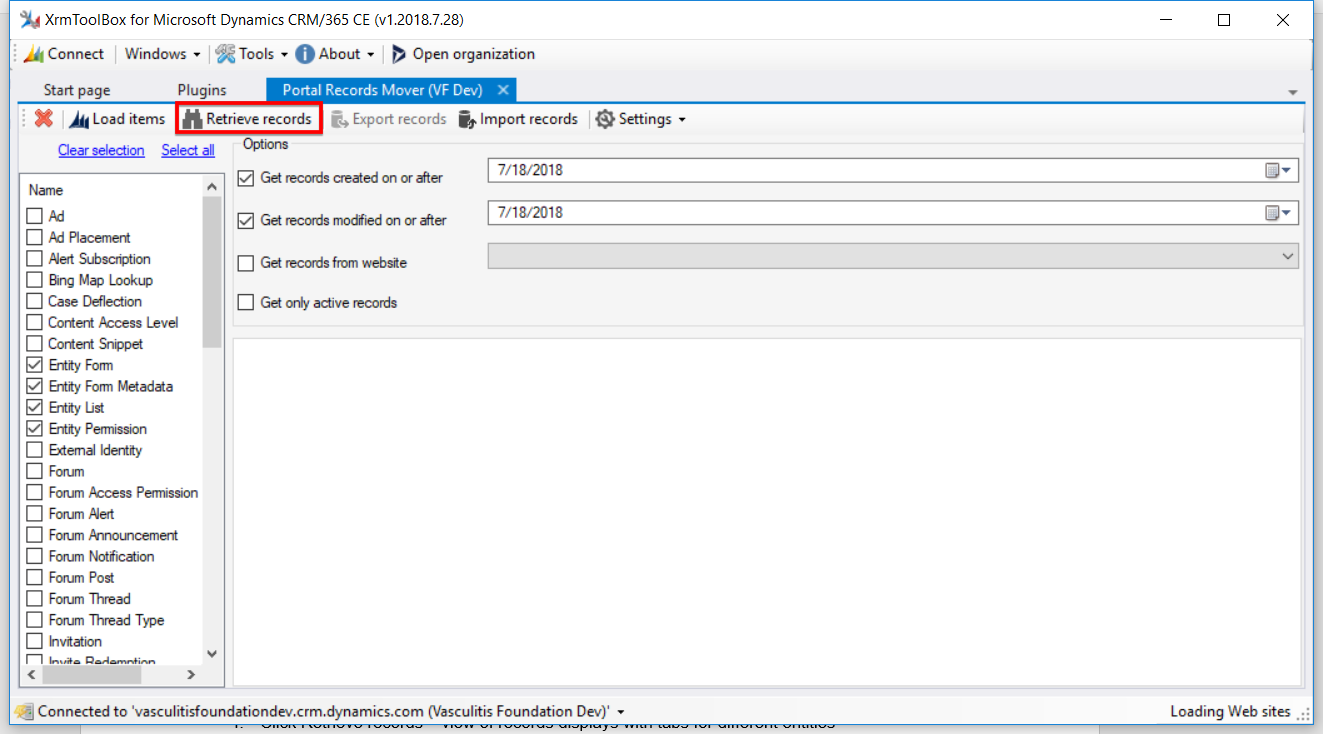
Task: Click the Select all link
Action: 188,150
